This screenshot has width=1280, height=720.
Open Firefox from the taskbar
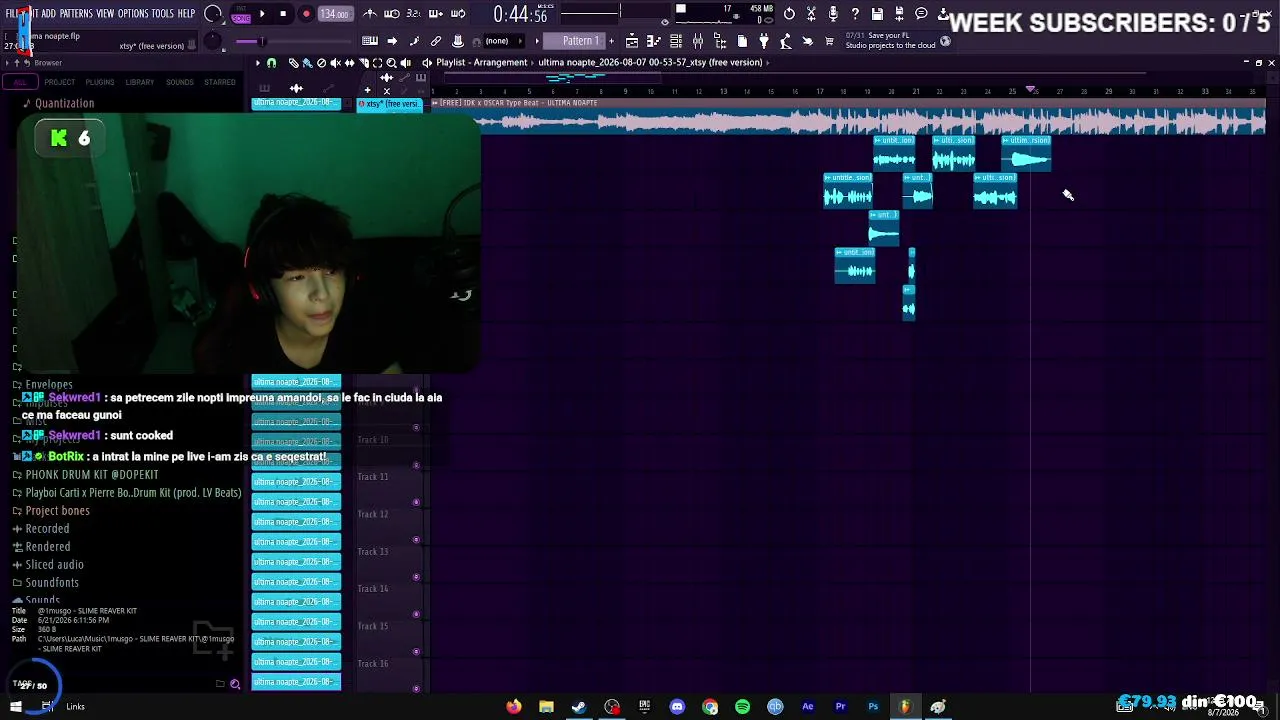tap(514, 707)
